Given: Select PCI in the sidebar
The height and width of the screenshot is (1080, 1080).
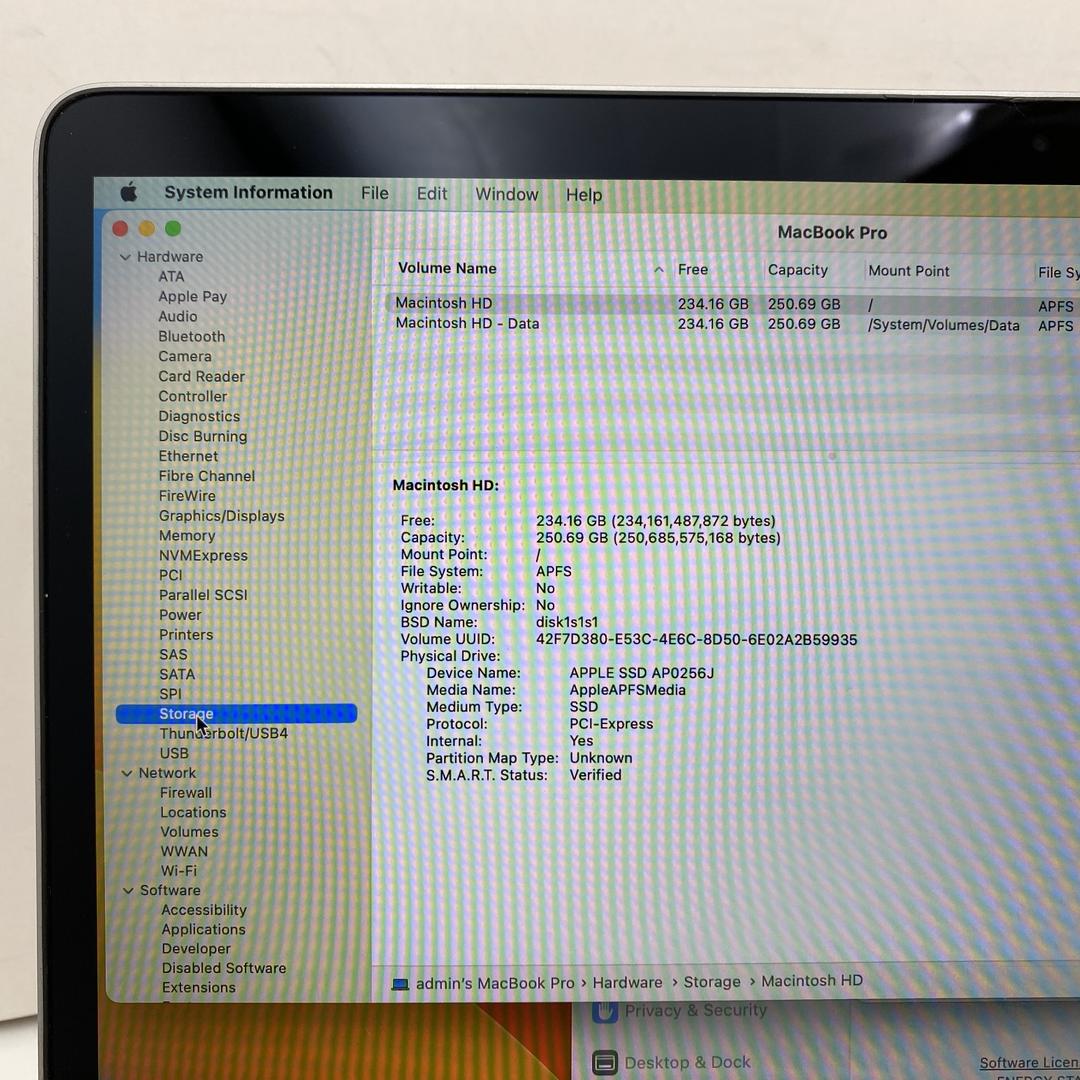Looking at the screenshot, I should (171, 576).
